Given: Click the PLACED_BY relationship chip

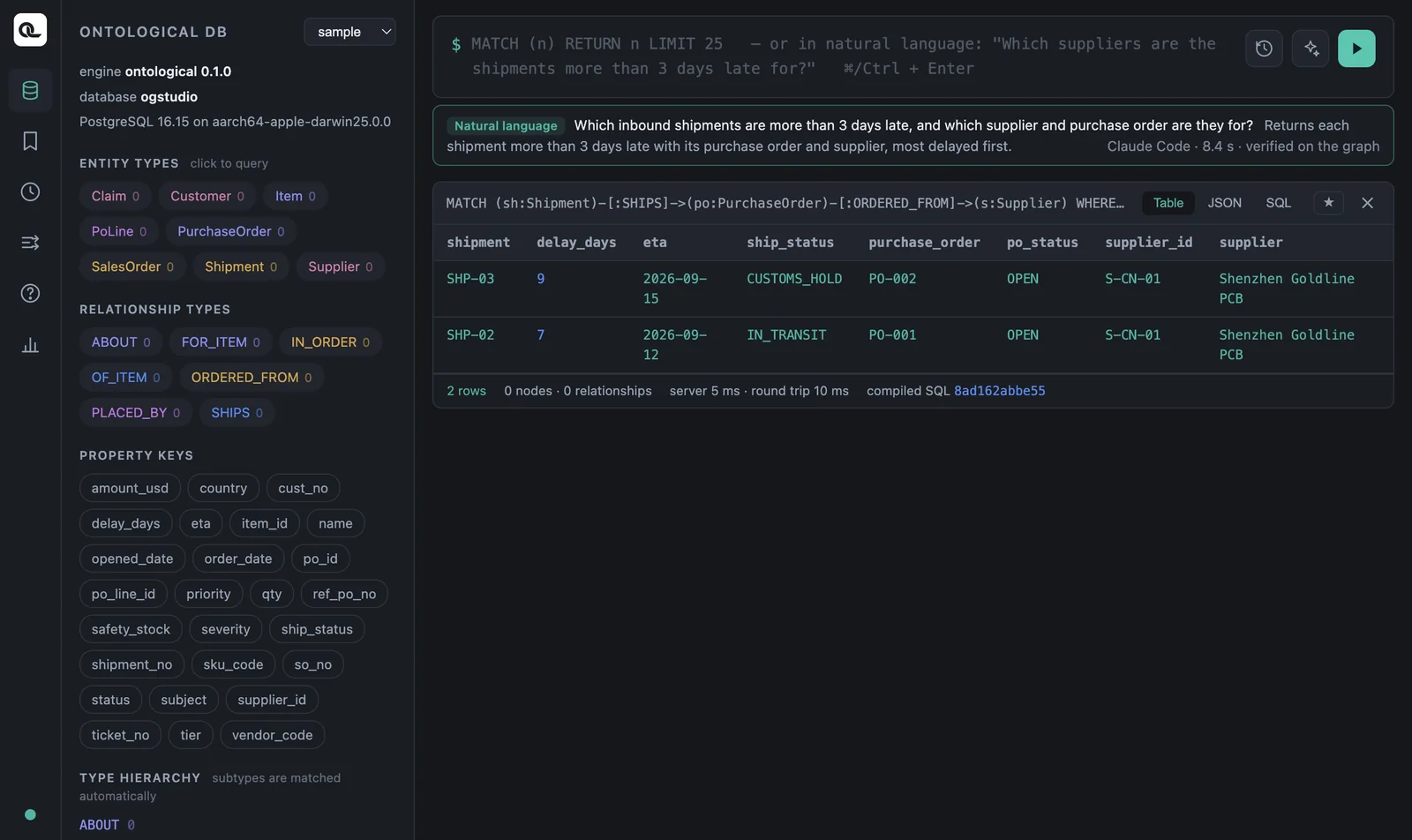Looking at the screenshot, I should 136,413.
